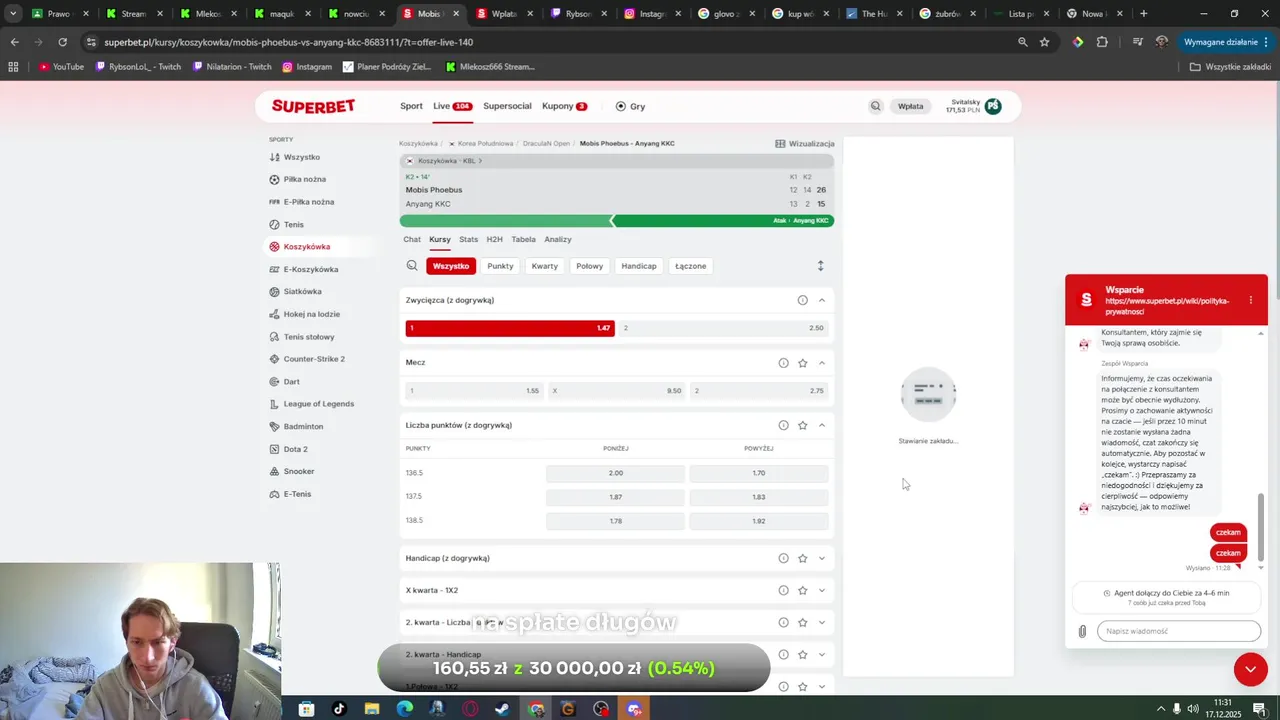The image size is (1280, 720).
Task: Pick 2.00 under 136.5 points
Action: click(x=615, y=473)
